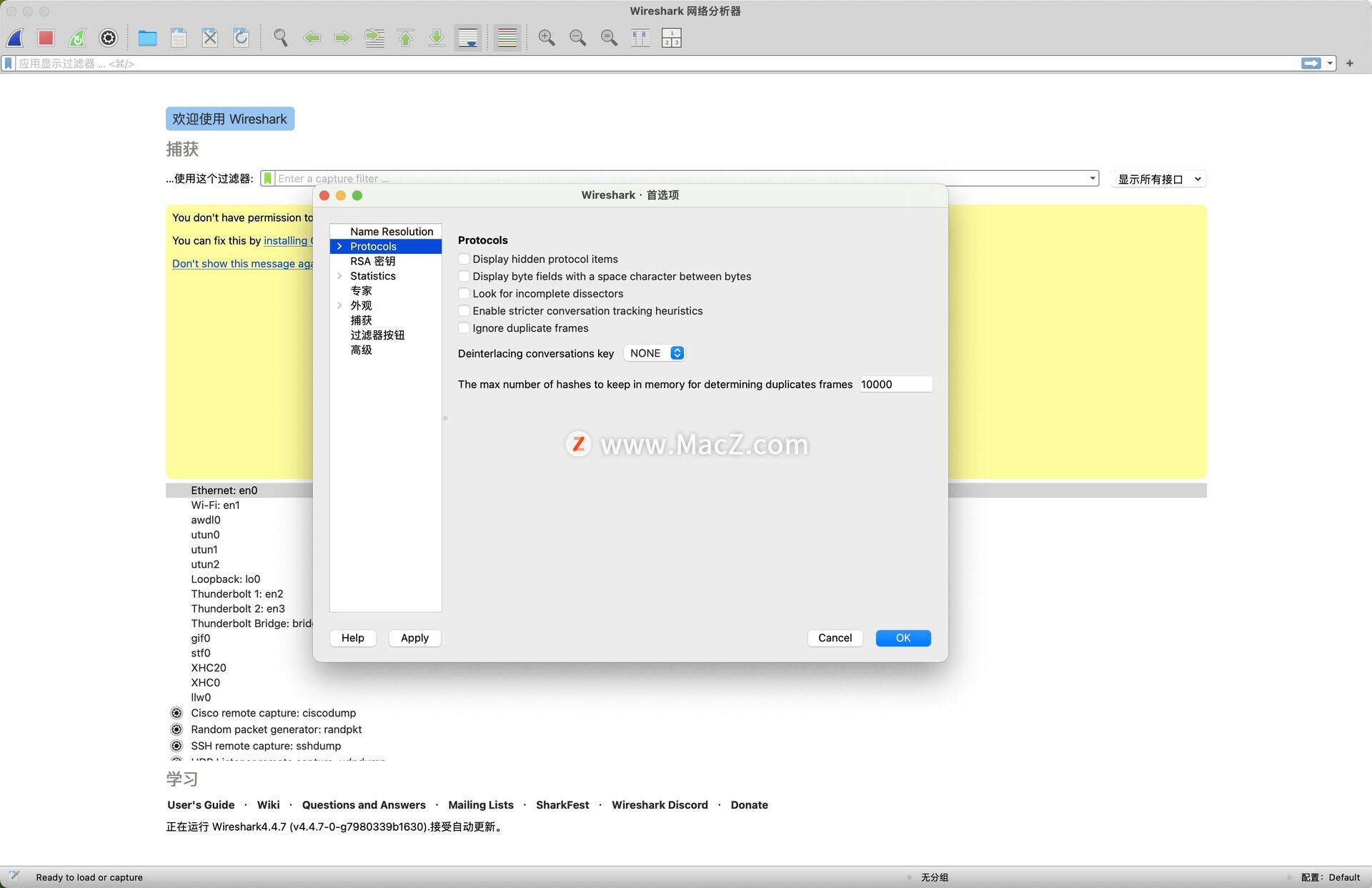Jump to last packet icon
The width and height of the screenshot is (1372, 888).
[x=437, y=38]
